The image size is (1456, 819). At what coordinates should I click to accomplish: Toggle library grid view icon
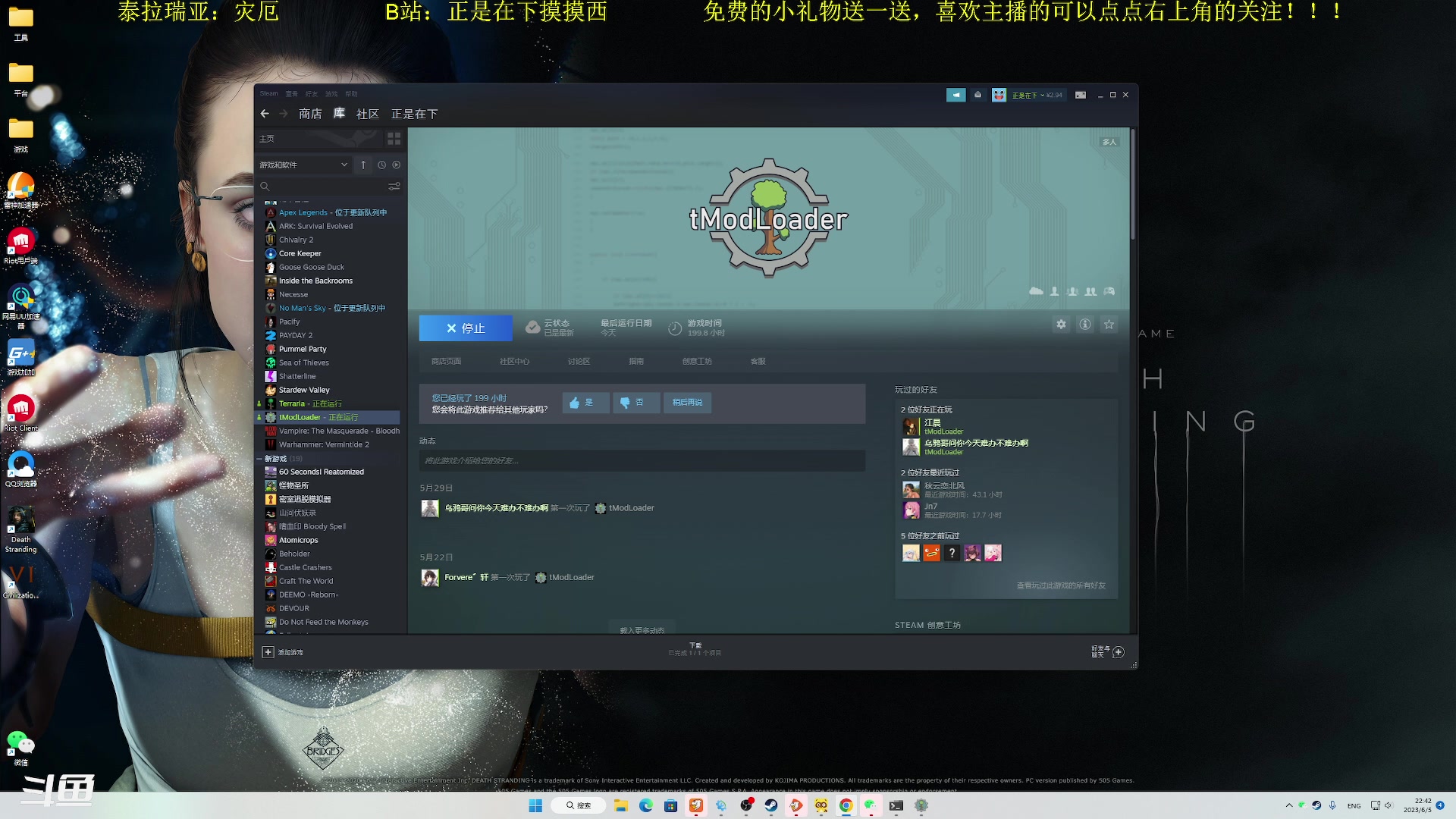click(x=394, y=139)
